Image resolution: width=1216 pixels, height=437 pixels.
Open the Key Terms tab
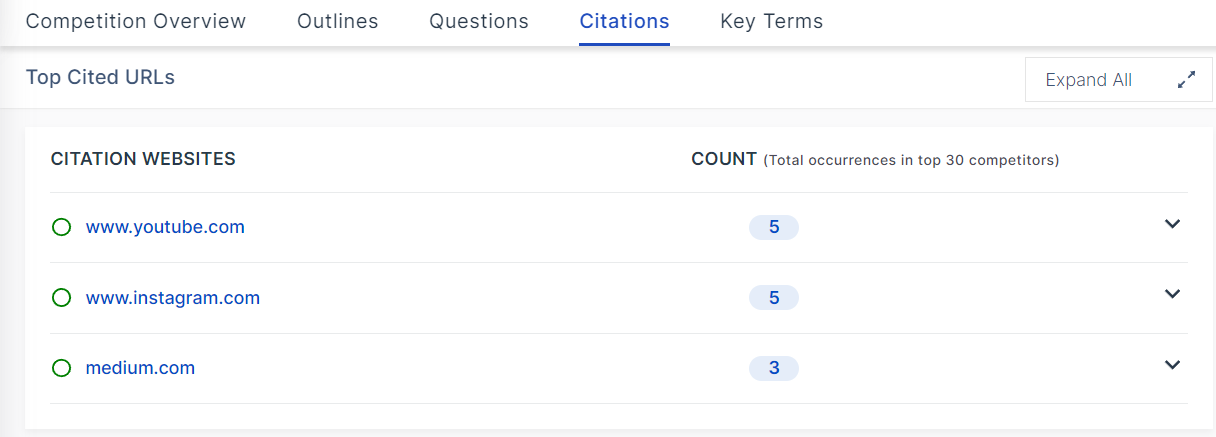click(x=771, y=21)
